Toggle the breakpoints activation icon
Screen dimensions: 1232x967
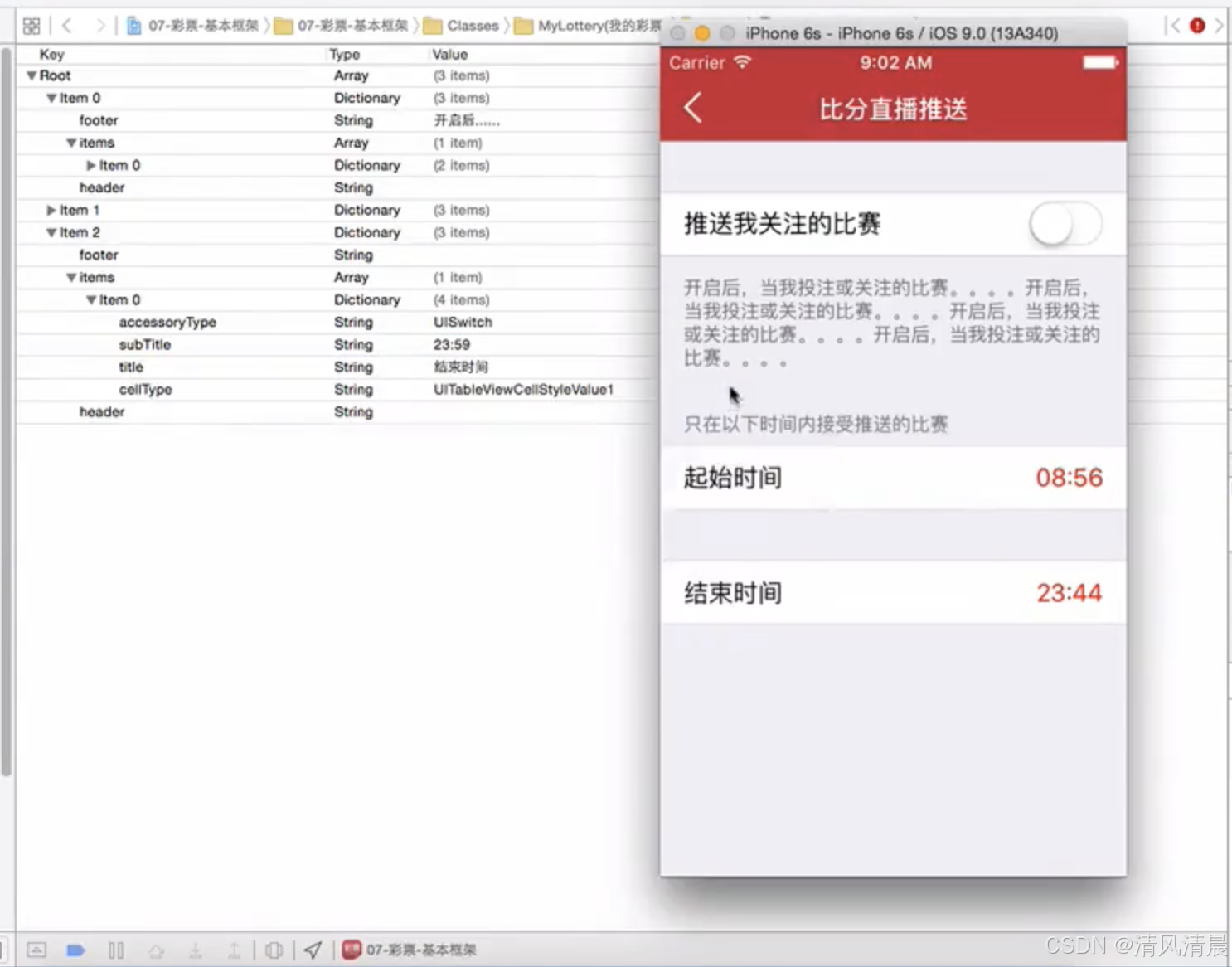tap(75, 950)
